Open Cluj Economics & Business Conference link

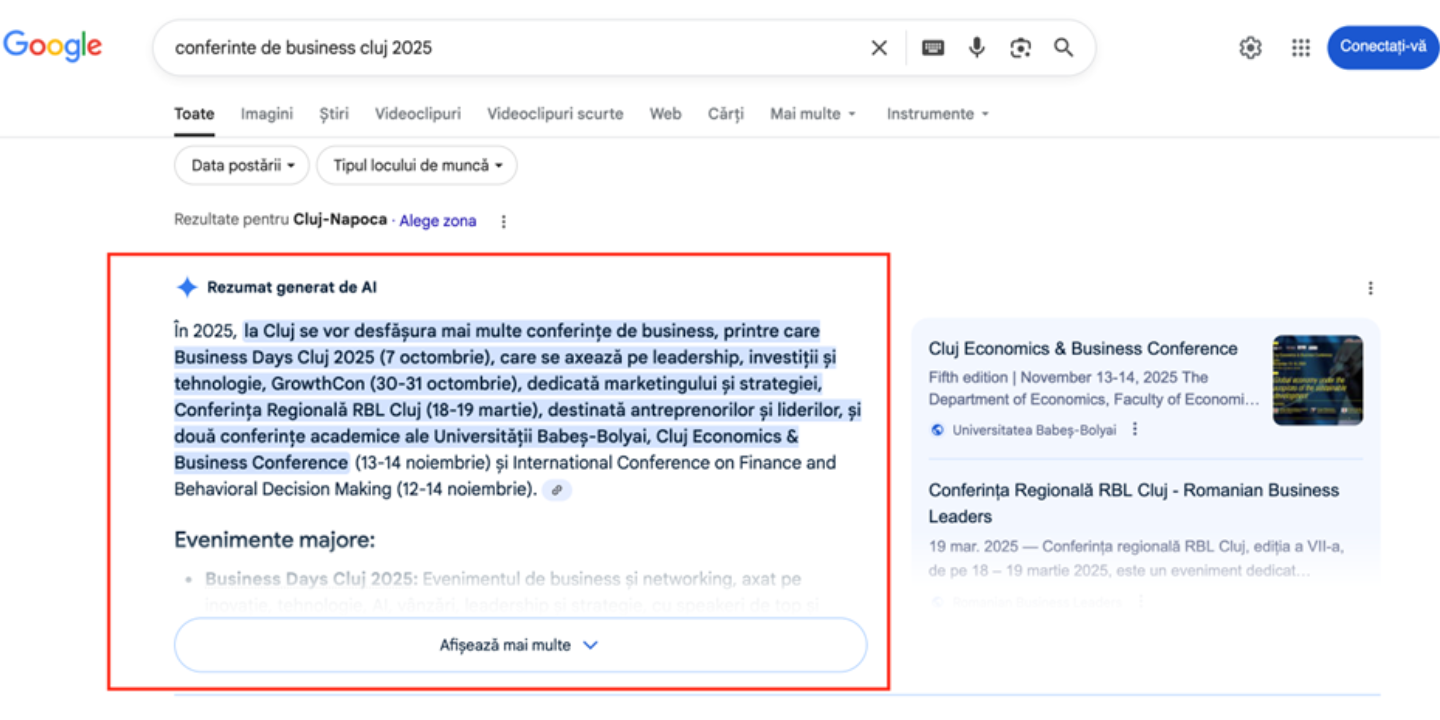(x=1082, y=349)
